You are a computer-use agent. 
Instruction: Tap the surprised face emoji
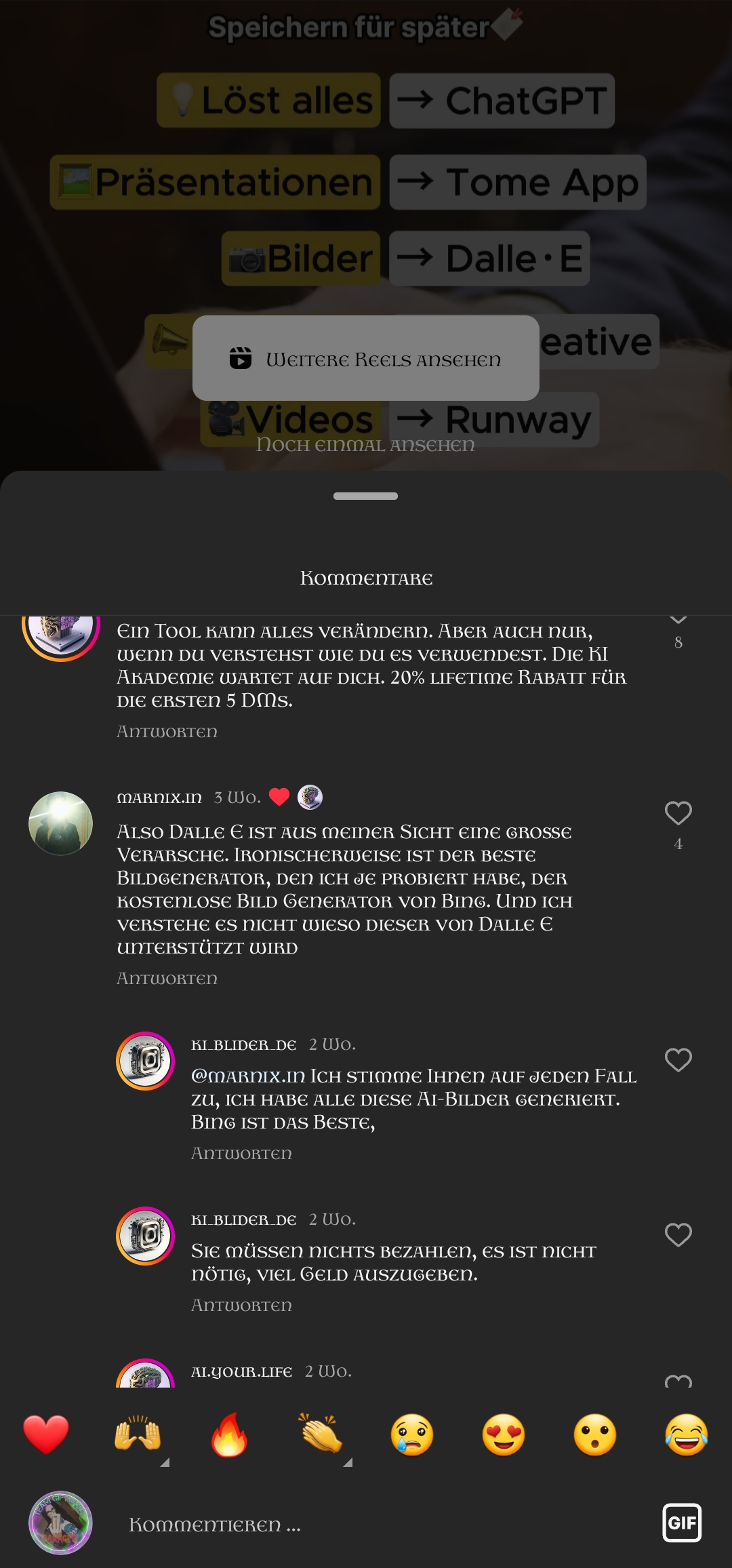click(x=595, y=1435)
